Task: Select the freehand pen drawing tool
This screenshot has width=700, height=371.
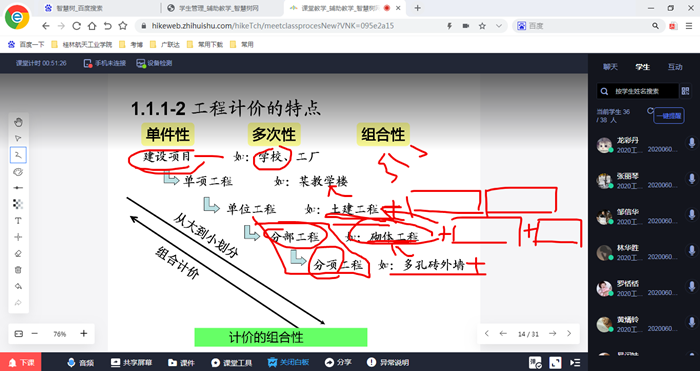Action: pyautogui.click(x=18, y=155)
